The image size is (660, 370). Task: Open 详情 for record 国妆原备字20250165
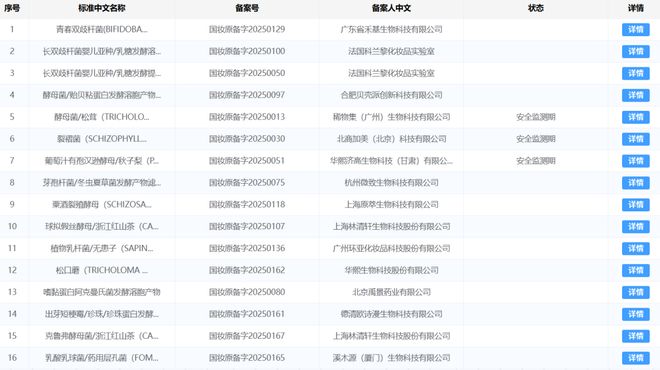point(635,358)
